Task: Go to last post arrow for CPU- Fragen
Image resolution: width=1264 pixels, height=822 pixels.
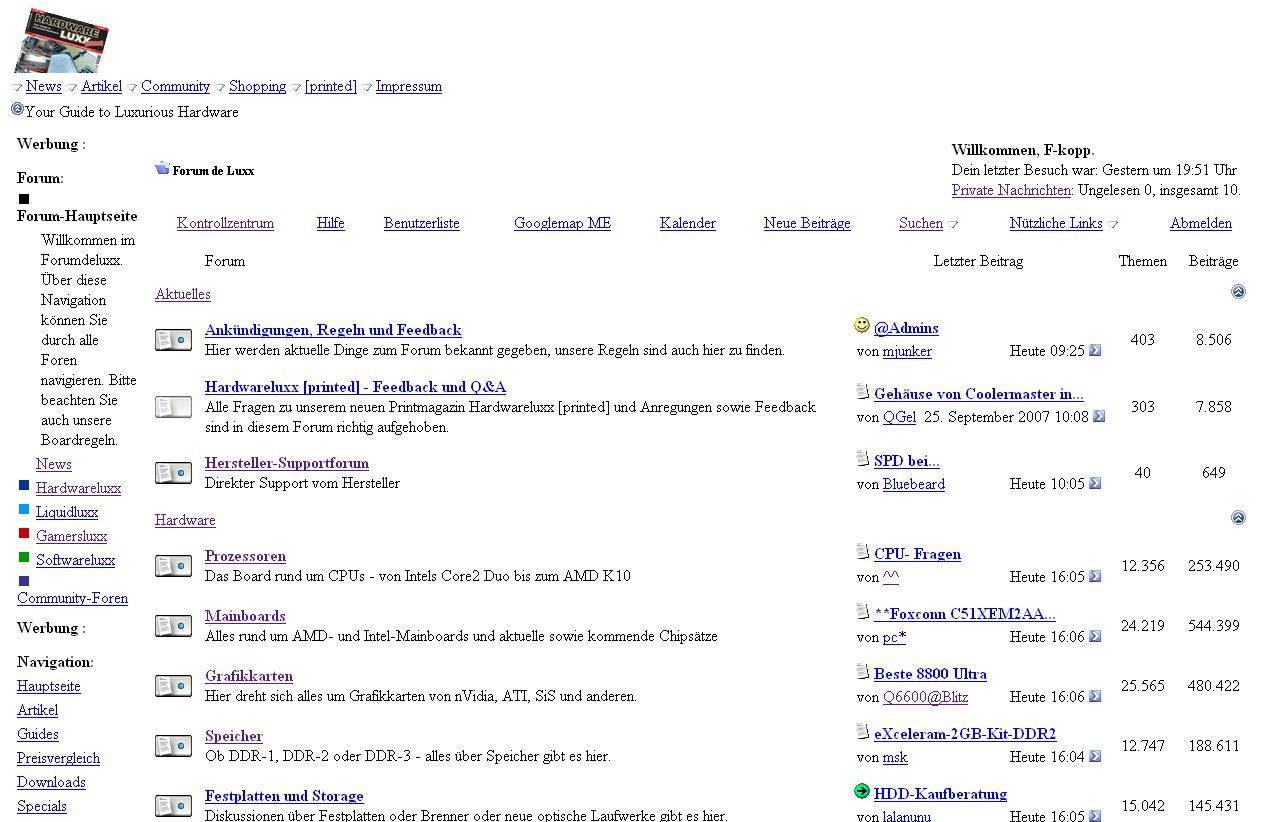Action: pos(1095,576)
